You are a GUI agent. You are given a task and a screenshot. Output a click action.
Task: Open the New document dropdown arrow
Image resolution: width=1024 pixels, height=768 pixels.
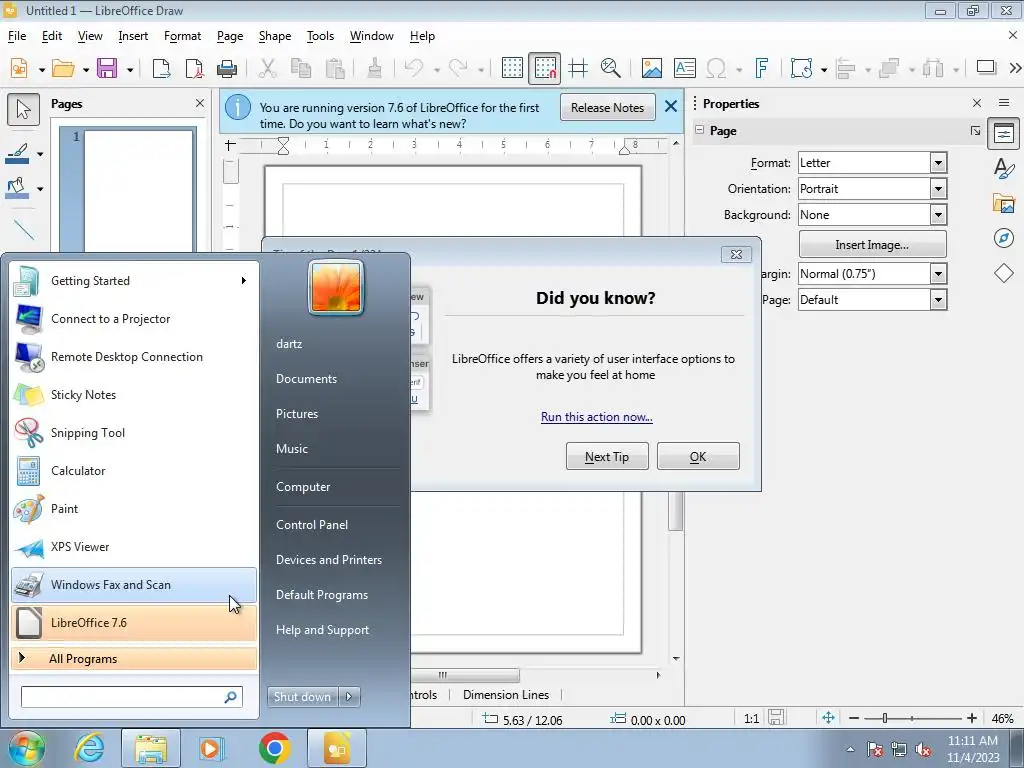[41, 69]
